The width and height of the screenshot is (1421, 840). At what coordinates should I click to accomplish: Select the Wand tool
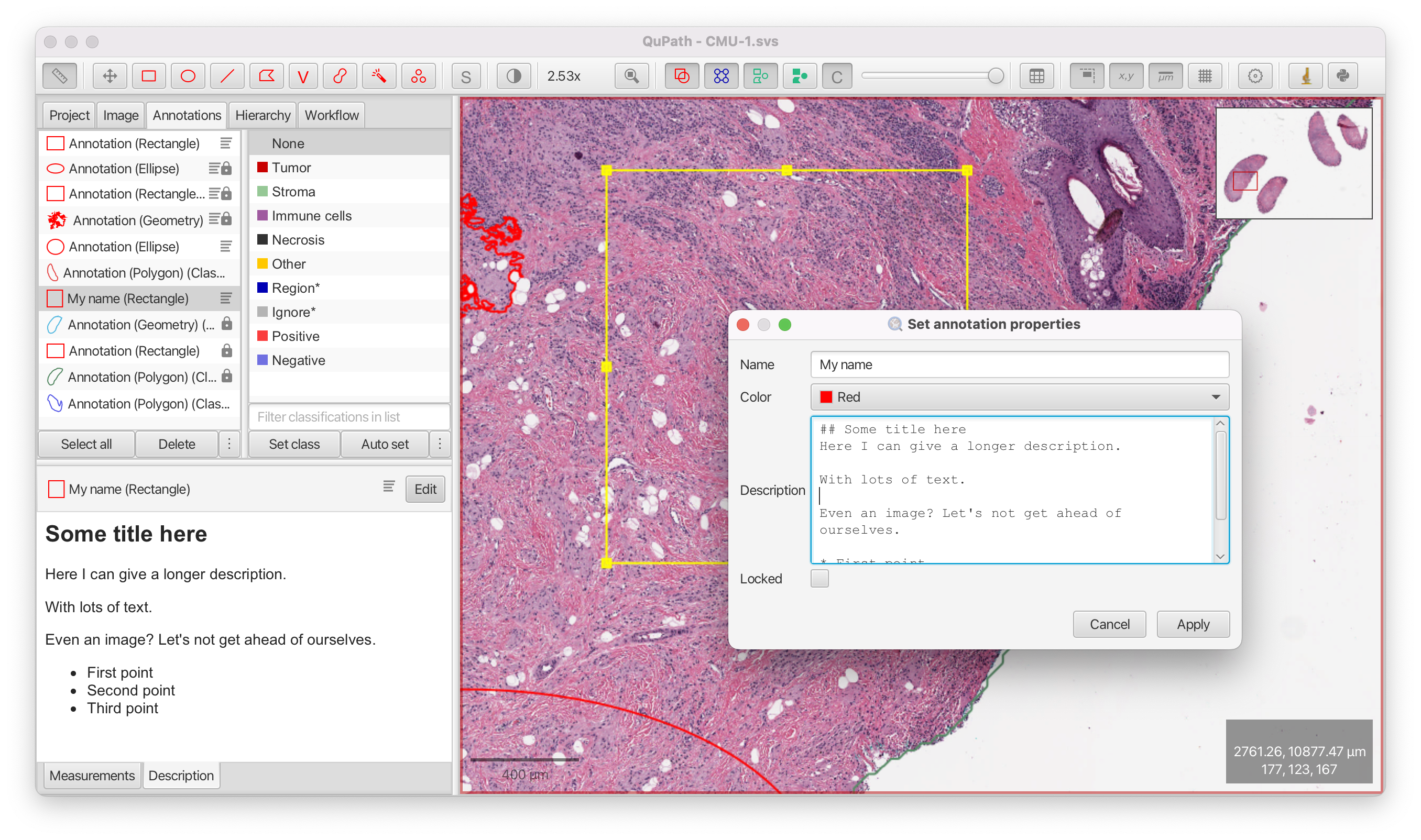379,76
